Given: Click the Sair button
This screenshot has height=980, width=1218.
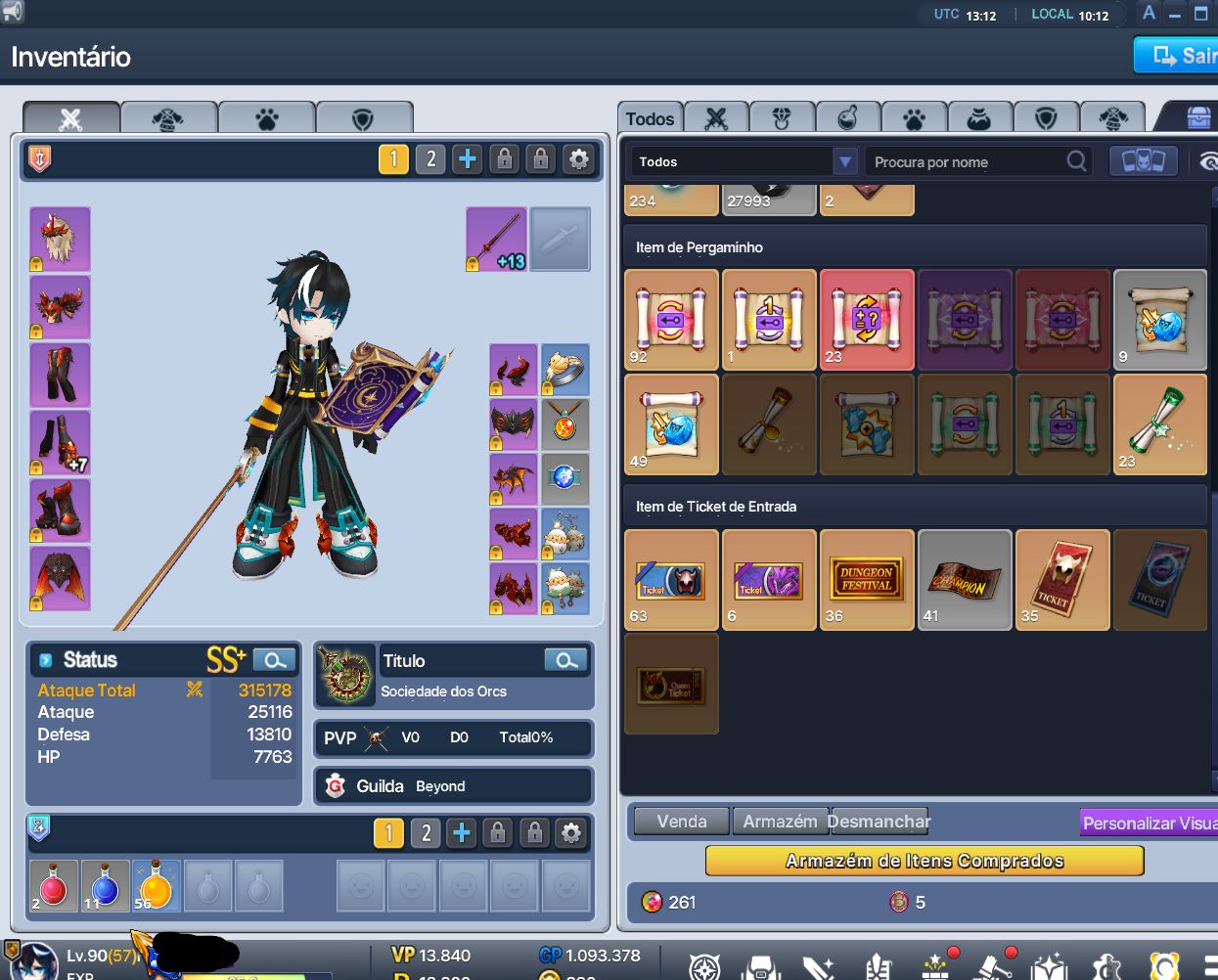Looking at the screenshot, I should 1177,56.
